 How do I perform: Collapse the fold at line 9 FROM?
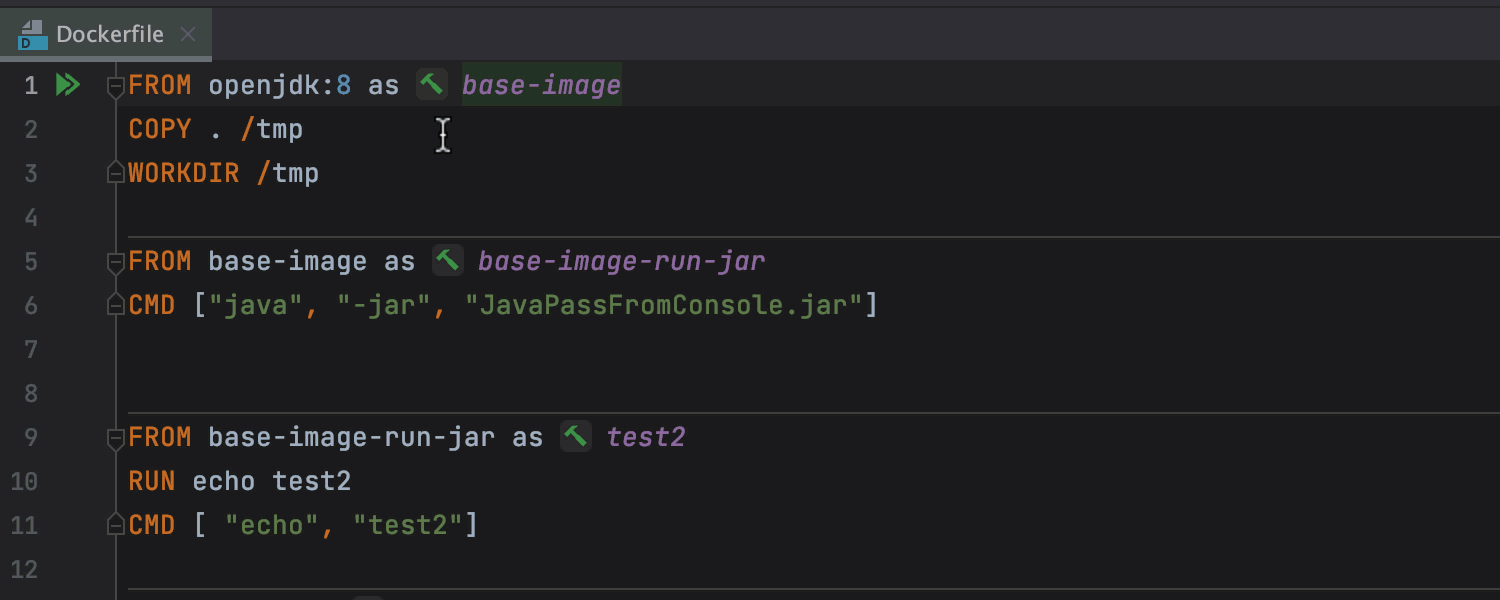115,438
